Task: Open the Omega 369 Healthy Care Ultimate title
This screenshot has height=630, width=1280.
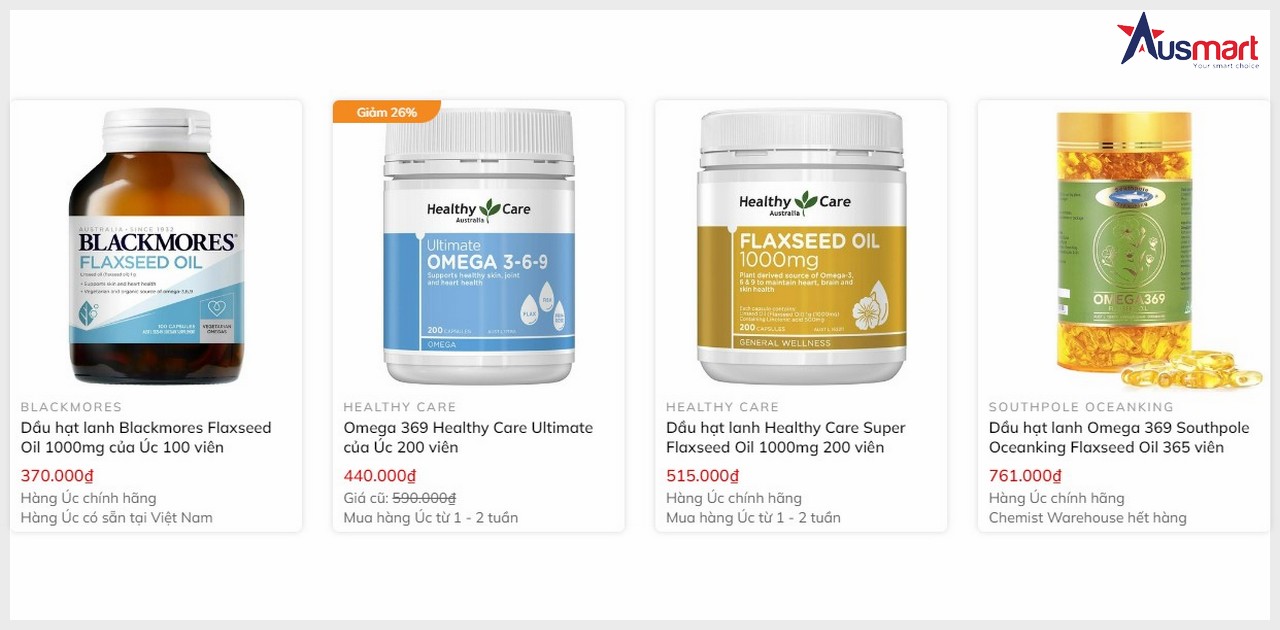Action: [468, 437]
